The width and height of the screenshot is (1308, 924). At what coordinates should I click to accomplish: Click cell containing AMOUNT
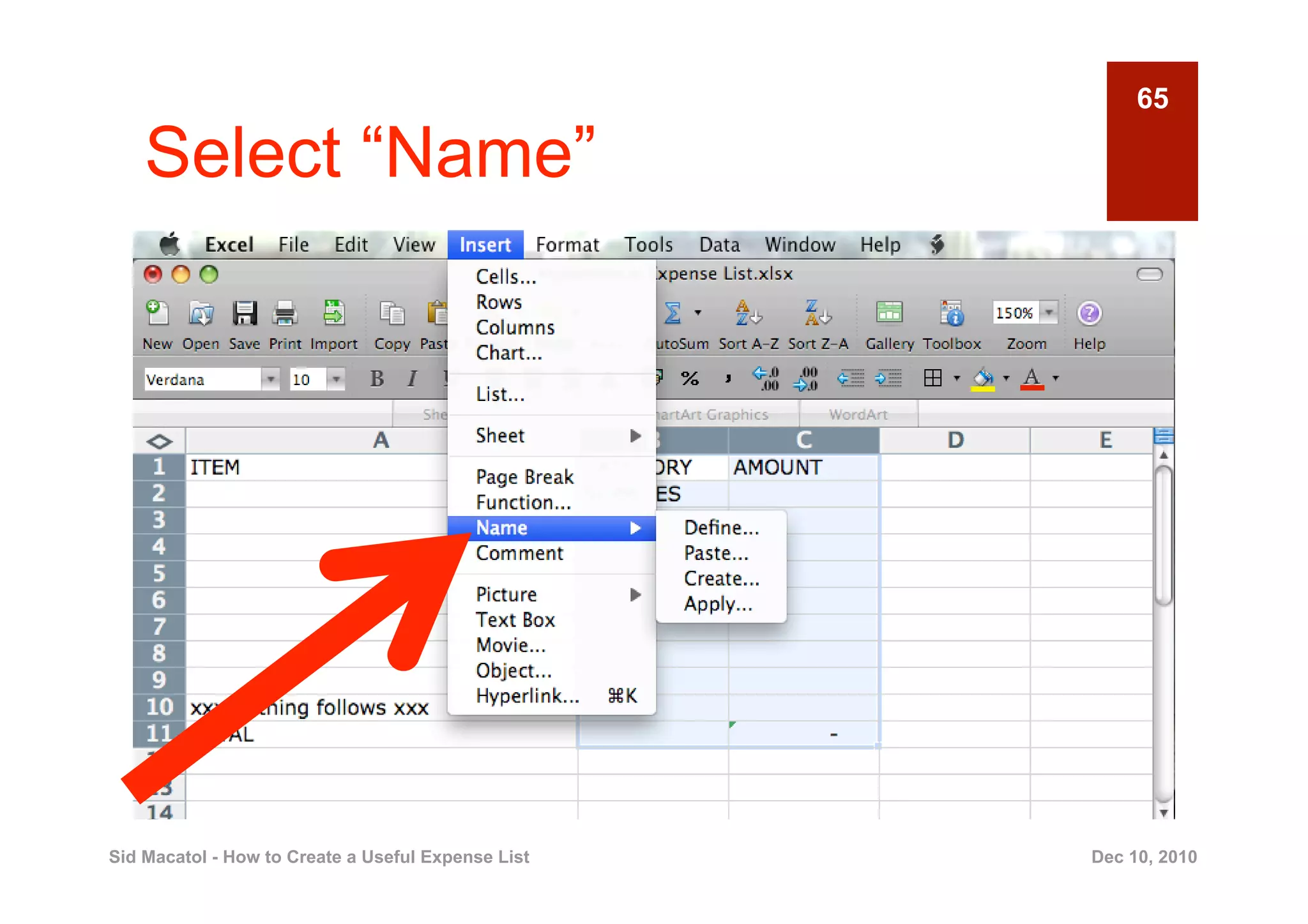click(x=803, y=467)
